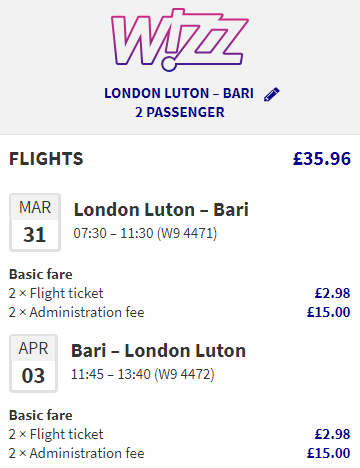Click the FLIGHTS section heading
This screenshot has width=360, height=468.
(46, 159)
